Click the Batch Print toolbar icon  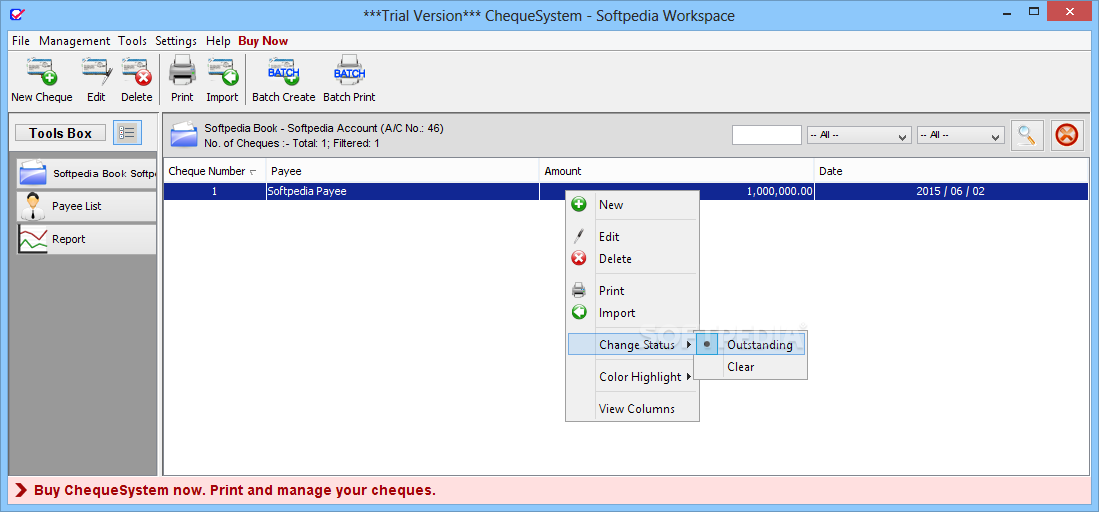(x=349, y=72)
